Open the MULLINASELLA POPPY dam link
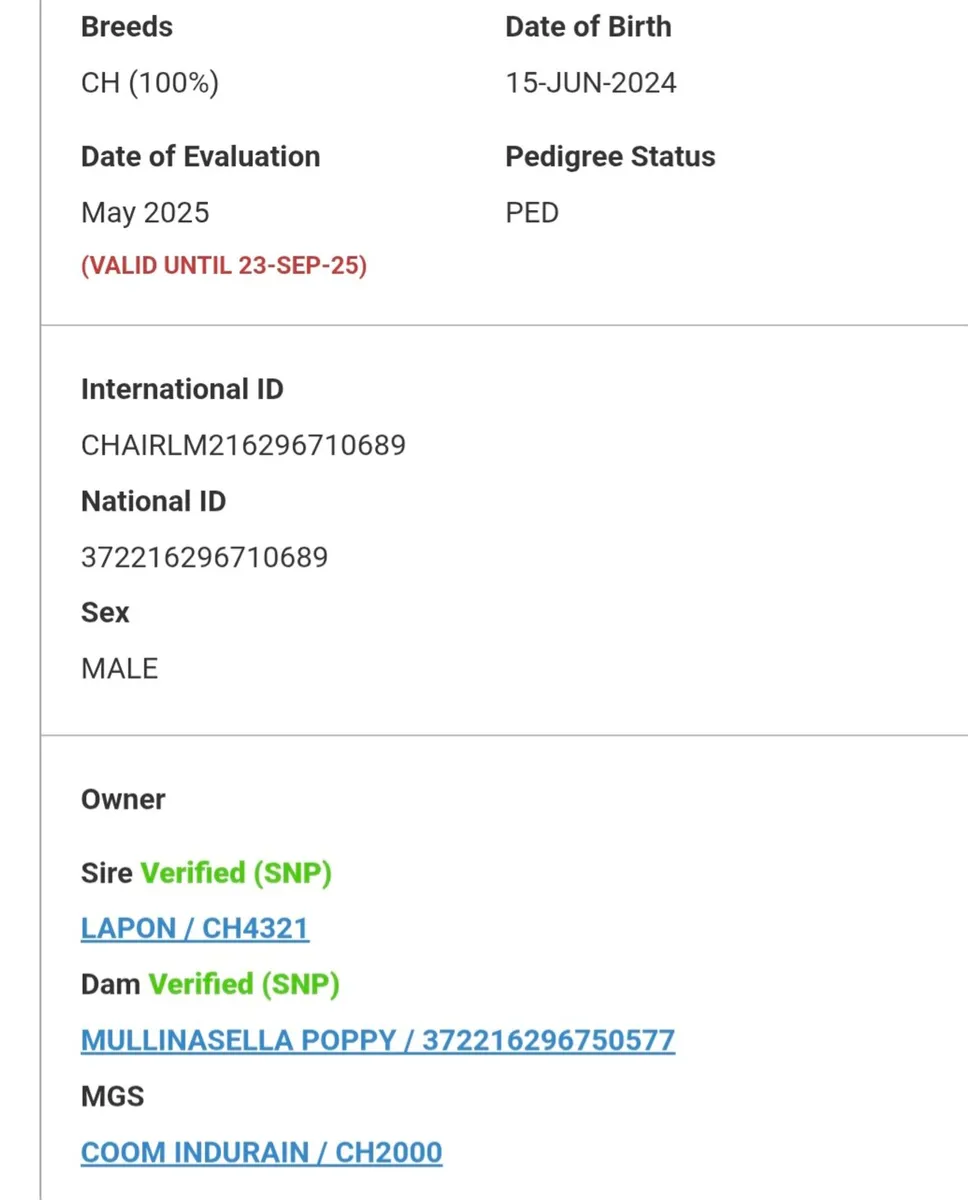This screenshot has width=968, height=1200. (378, 1041)
